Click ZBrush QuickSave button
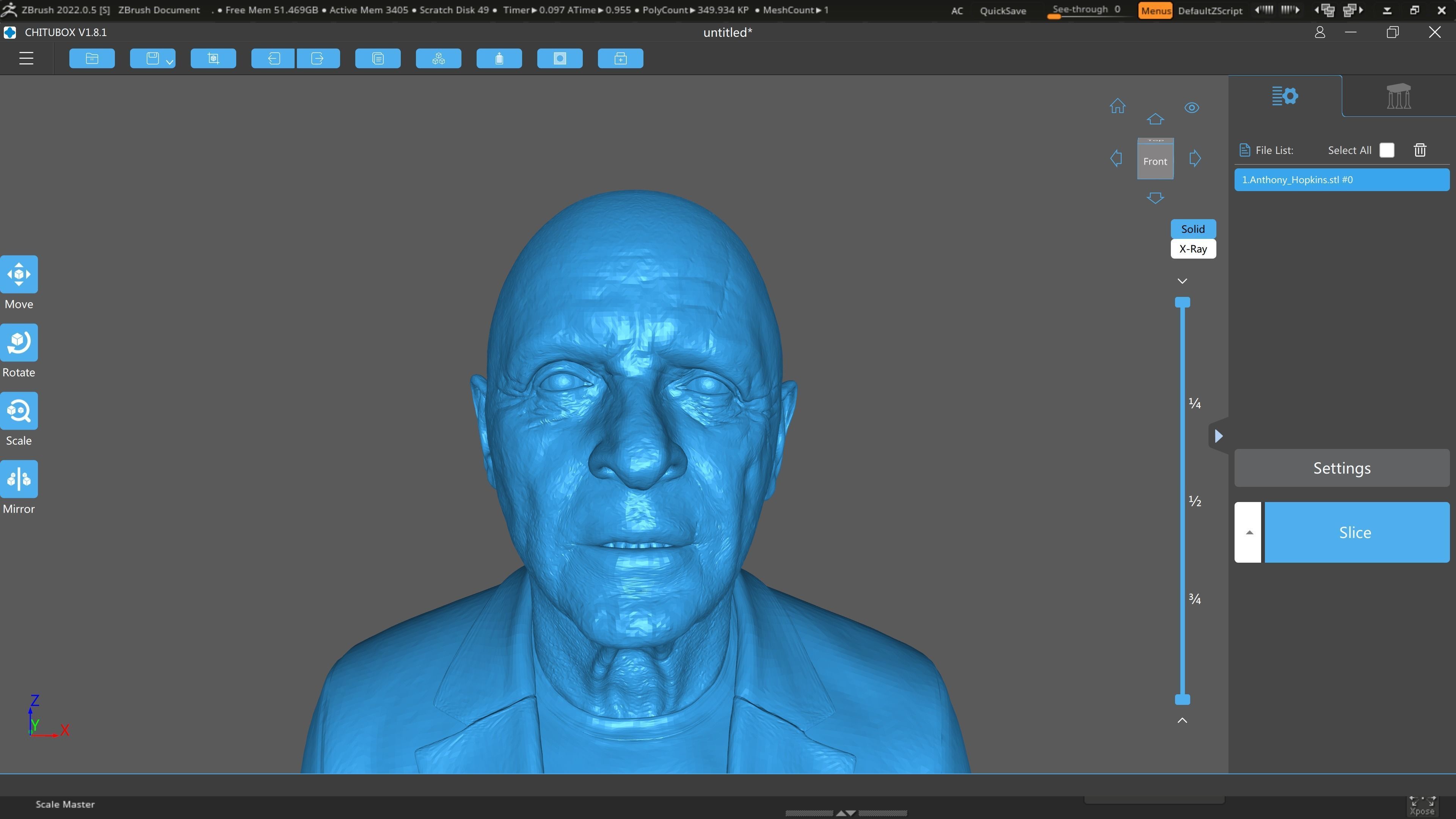 1003,10
